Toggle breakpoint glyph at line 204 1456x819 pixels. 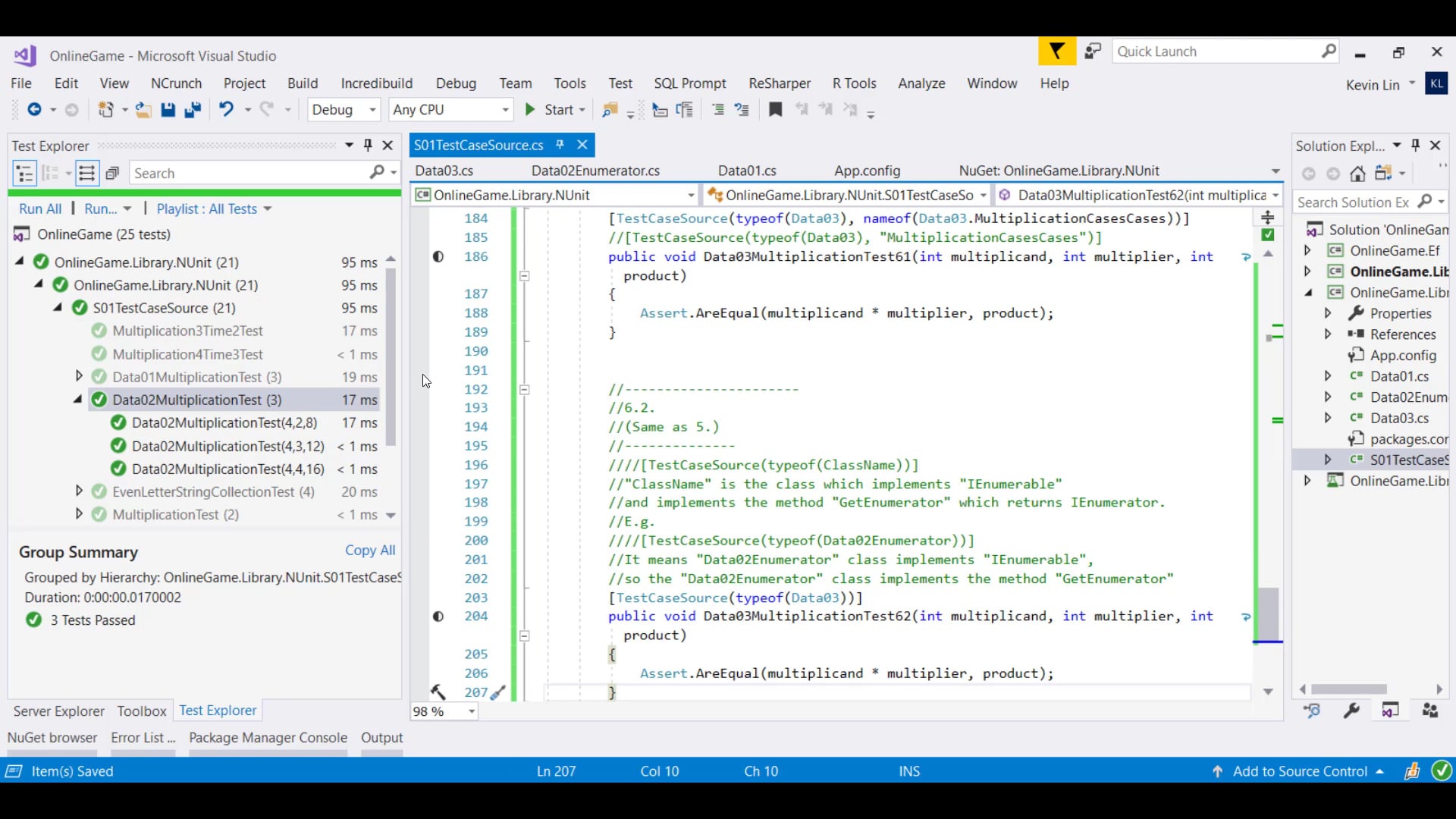(x=438, y=617)
